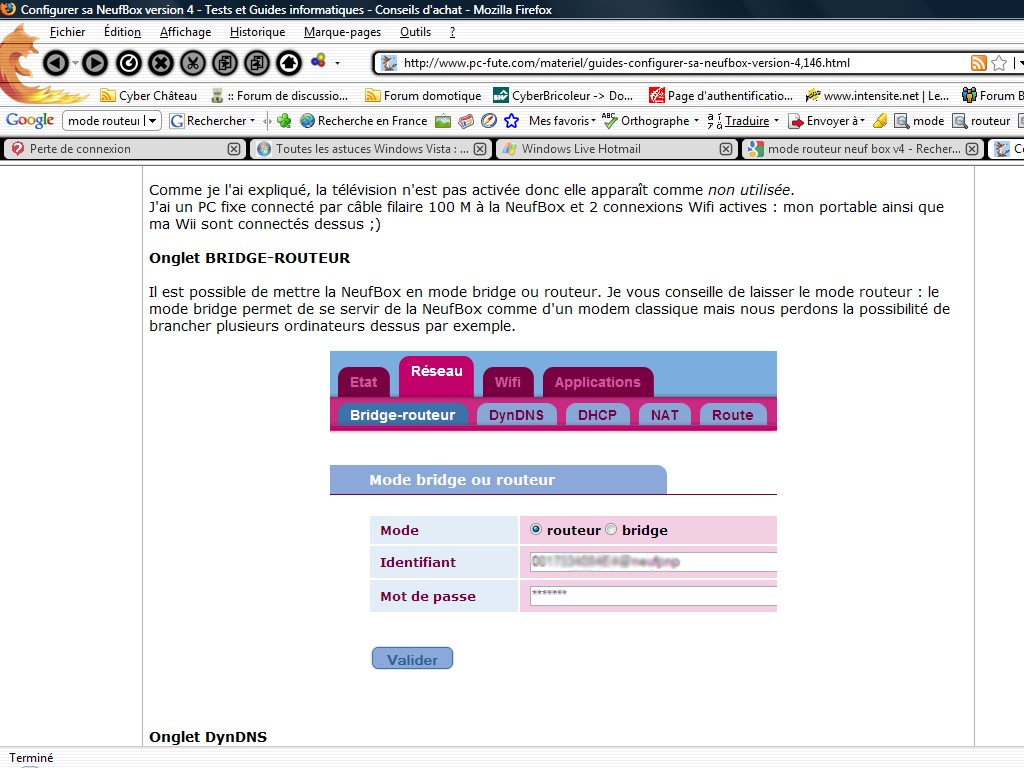Open the Marque-pages menu
1024x768 pixels.
pos(343,32)
